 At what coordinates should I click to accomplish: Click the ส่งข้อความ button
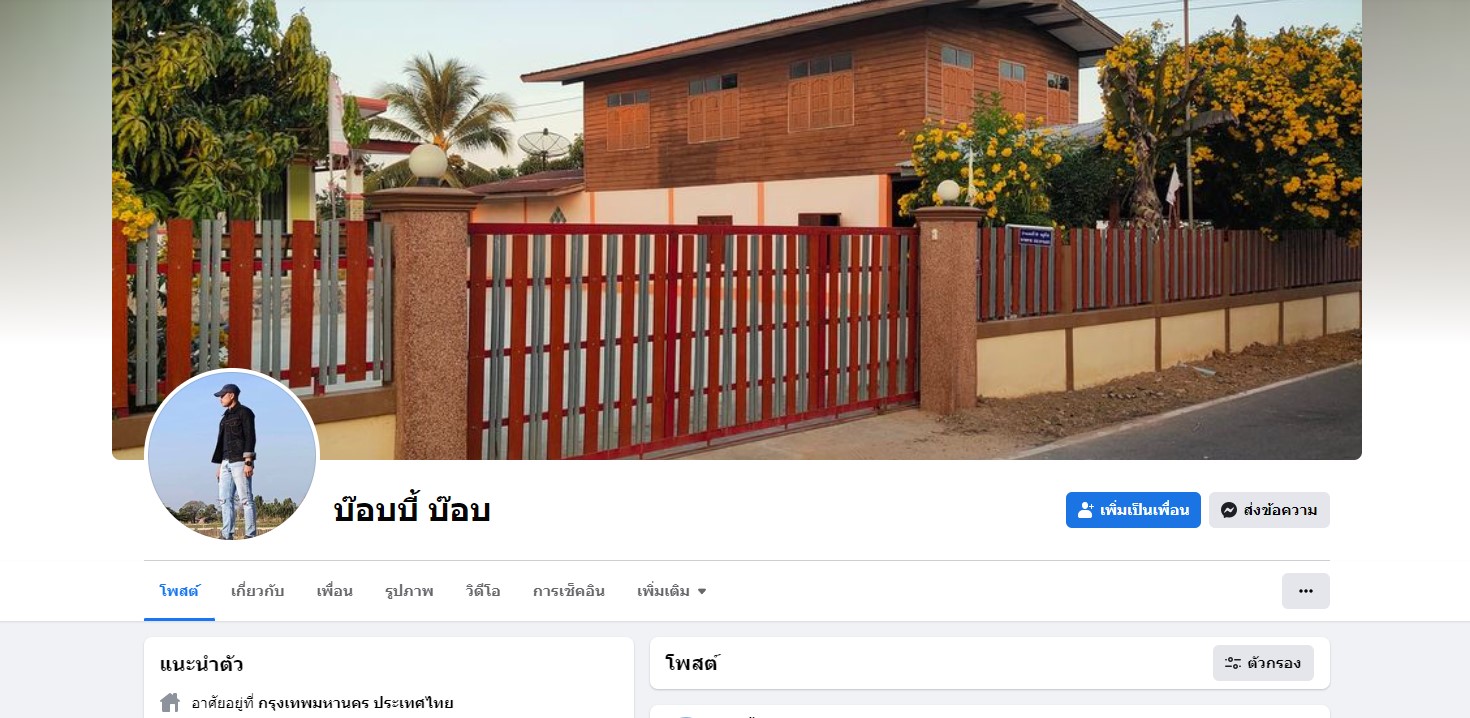pyautogui.click(x=1269, y=510)
